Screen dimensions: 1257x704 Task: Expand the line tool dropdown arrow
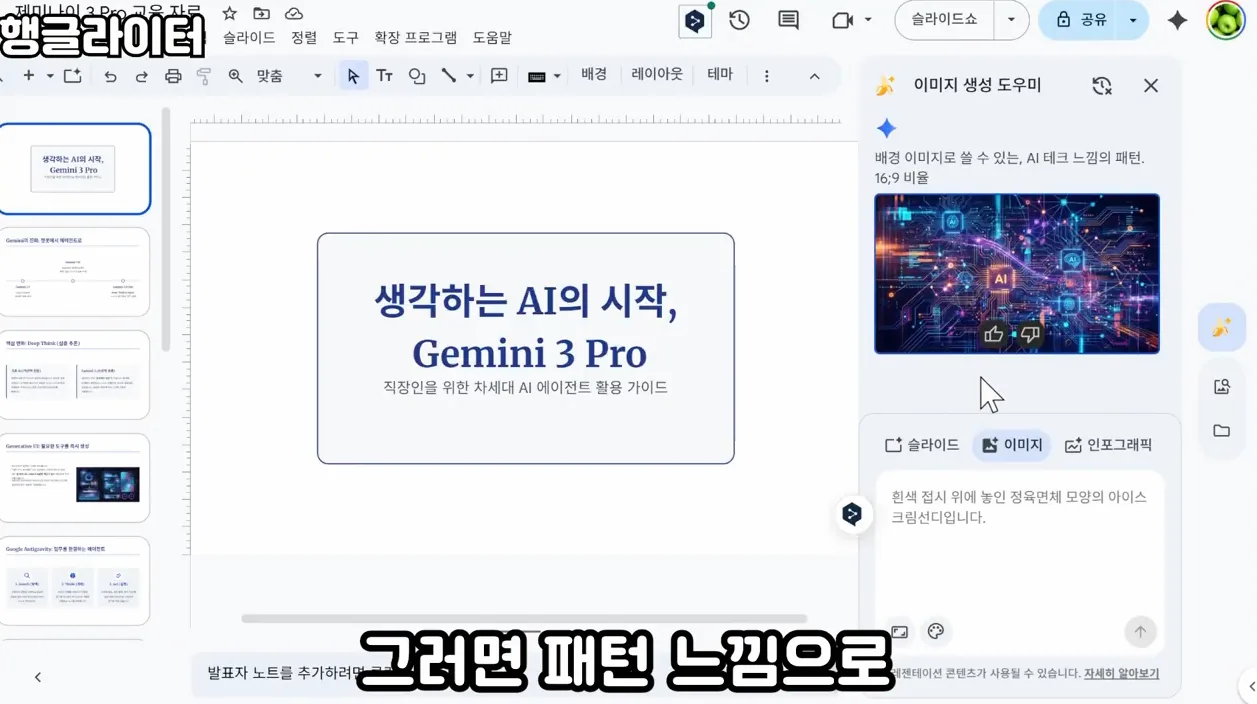coord(470,76)
